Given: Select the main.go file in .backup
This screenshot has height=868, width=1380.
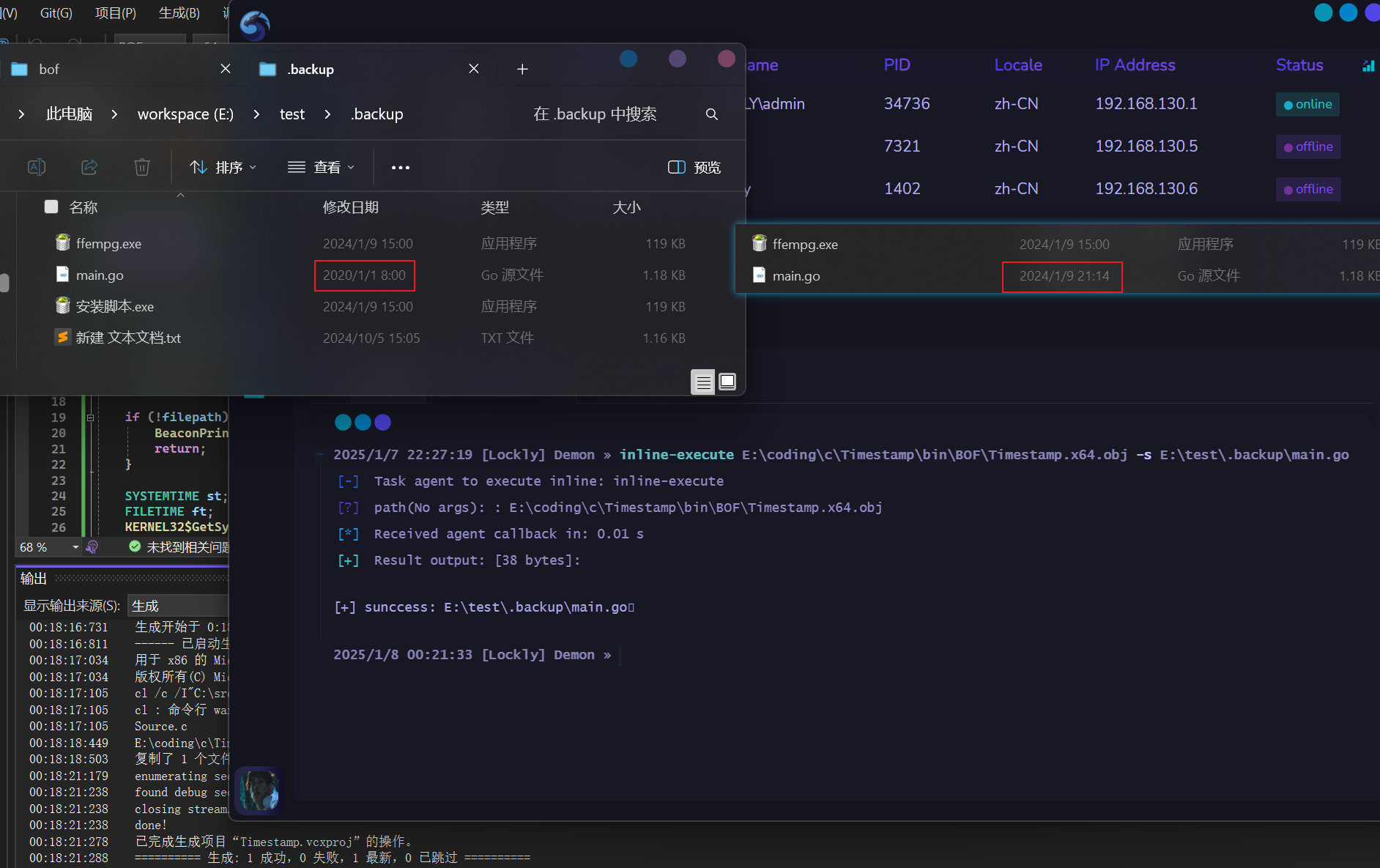Looking at the screenshot, I should click(x=100, y=275).
